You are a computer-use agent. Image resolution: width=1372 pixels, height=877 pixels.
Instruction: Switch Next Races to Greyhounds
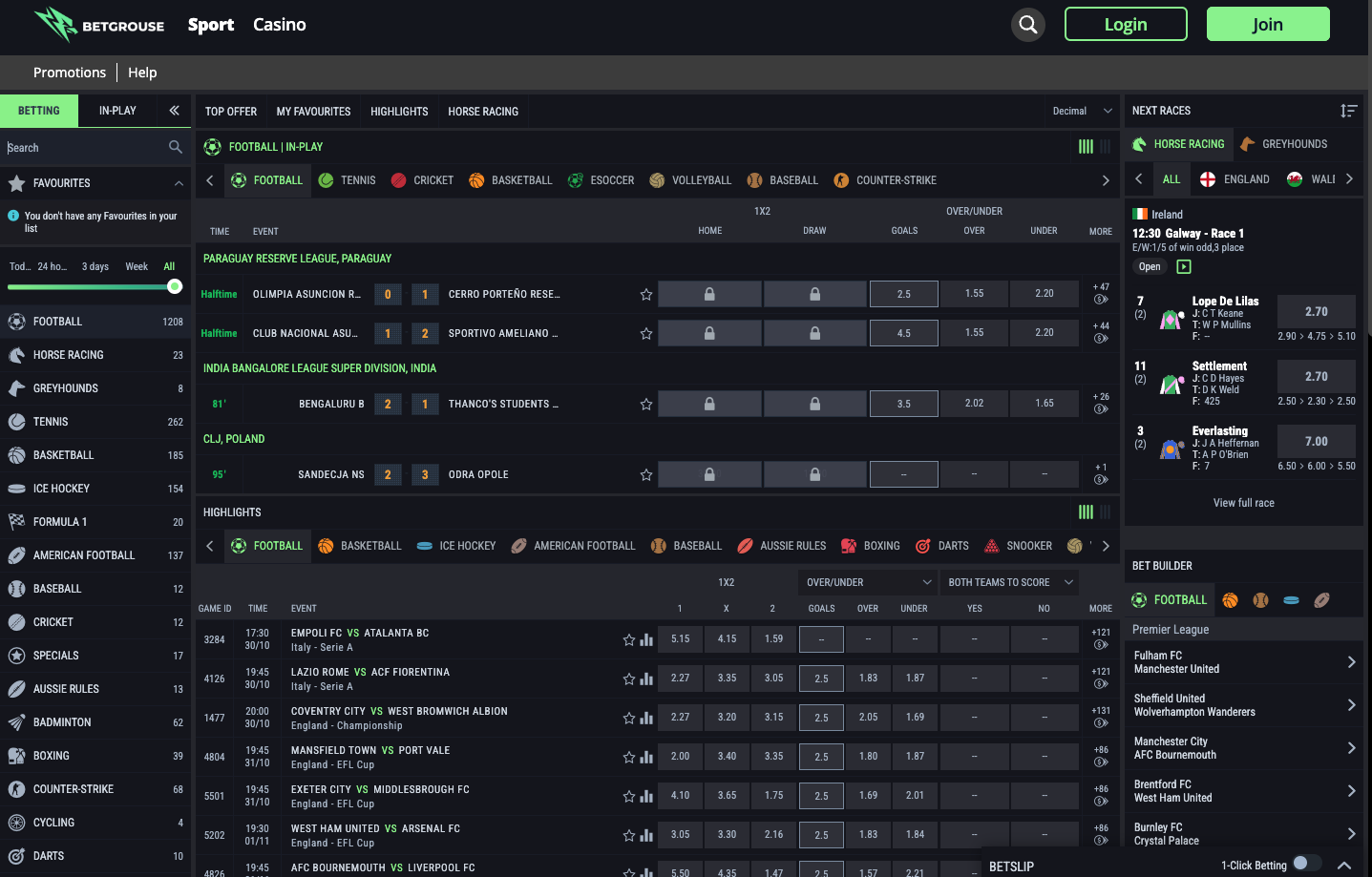pyautogui.click(x=1283, y=144)
